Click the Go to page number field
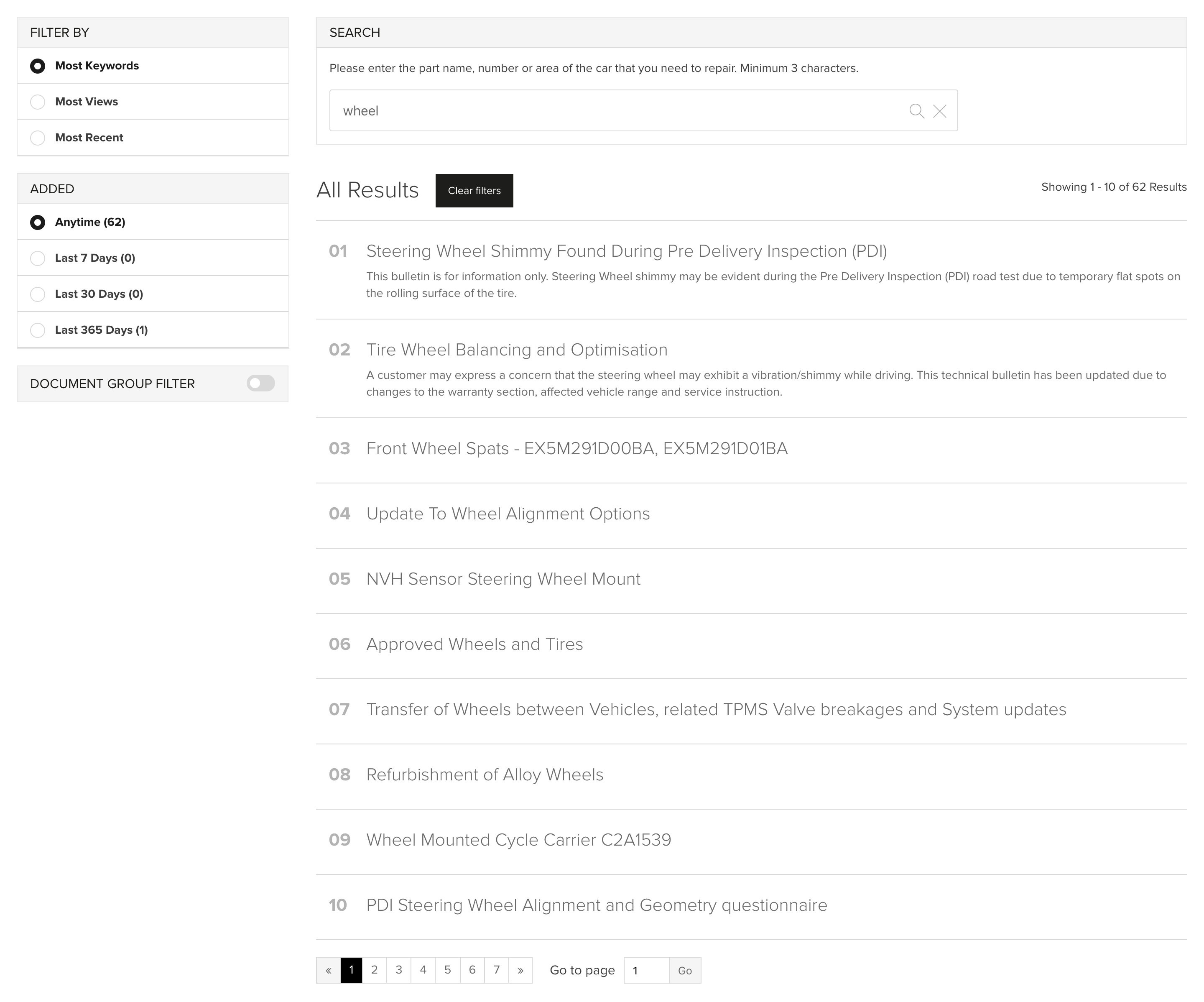This screenshot has width=1204, height=1002. pos(647,971)
